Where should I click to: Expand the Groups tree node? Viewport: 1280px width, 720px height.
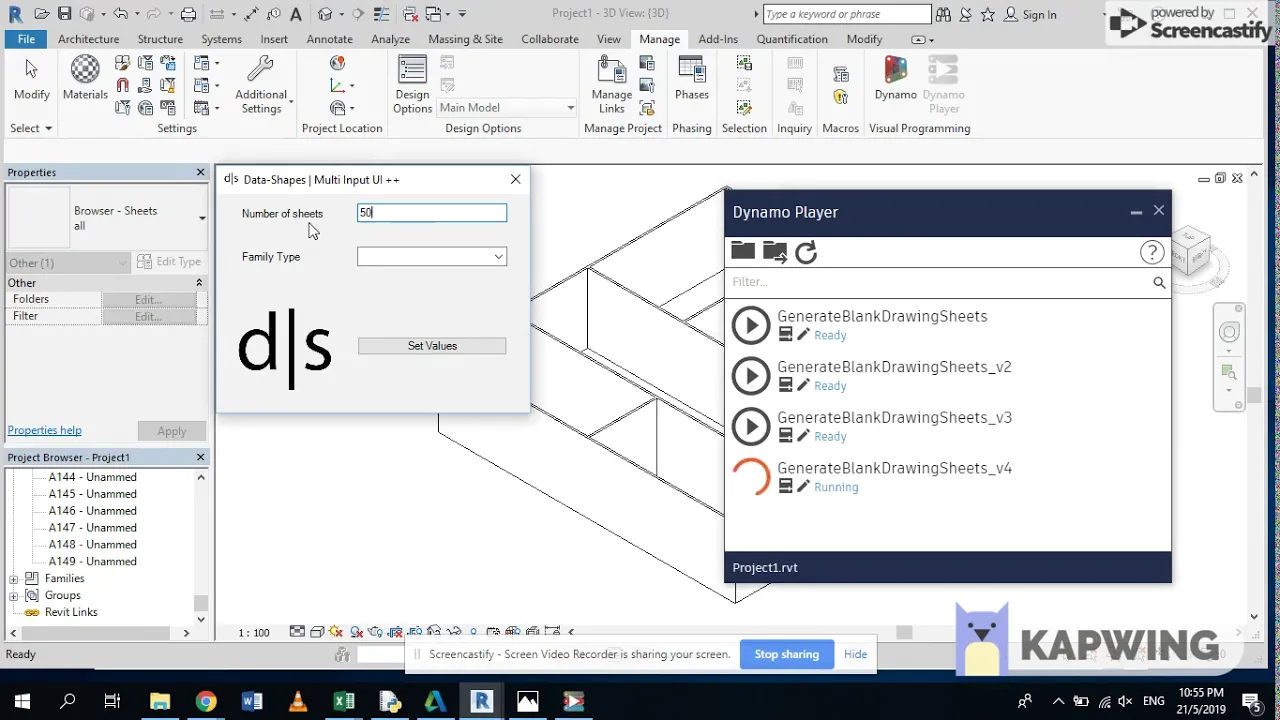click(x=14, y=596)
